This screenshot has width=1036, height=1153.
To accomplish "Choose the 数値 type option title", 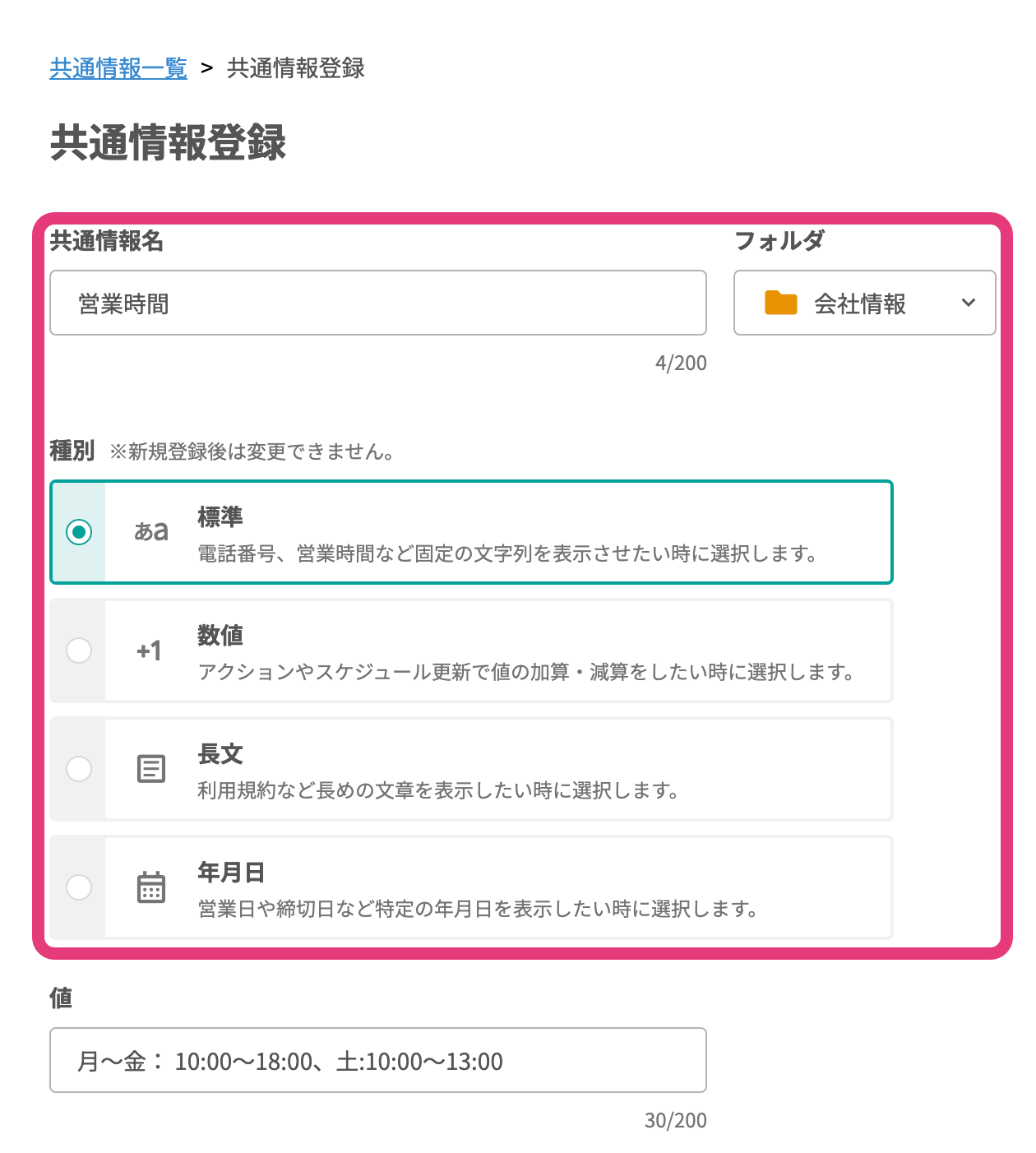I will [220, 636].
